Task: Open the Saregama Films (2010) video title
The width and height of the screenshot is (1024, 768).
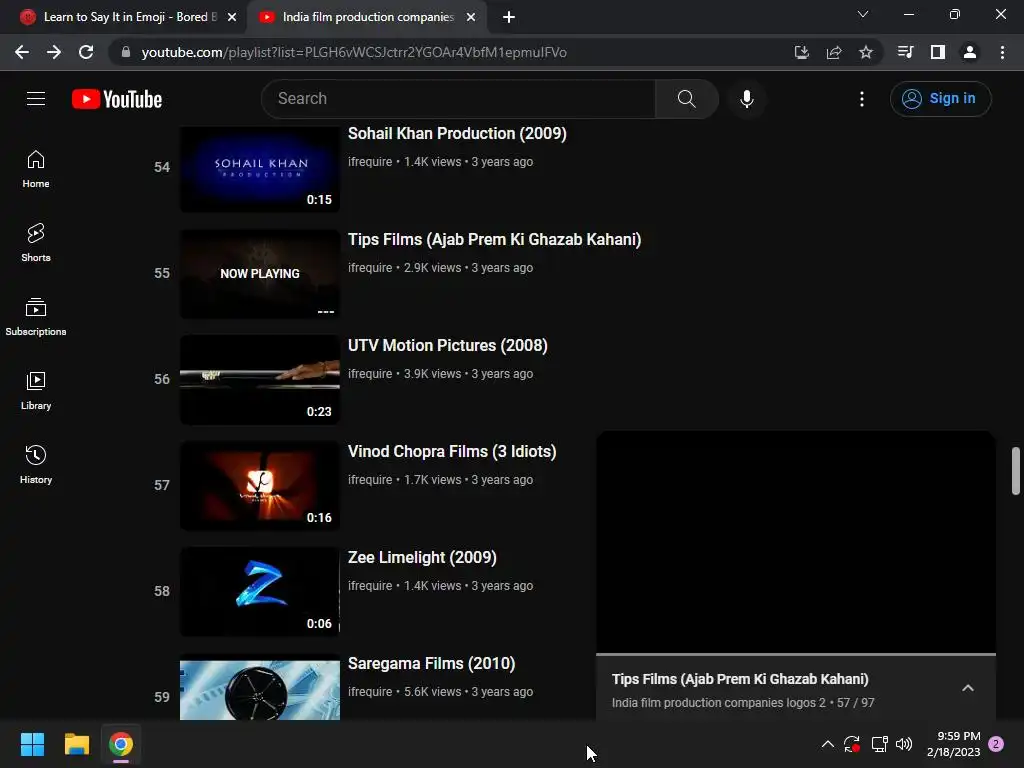Action: [x=432, y=664]
